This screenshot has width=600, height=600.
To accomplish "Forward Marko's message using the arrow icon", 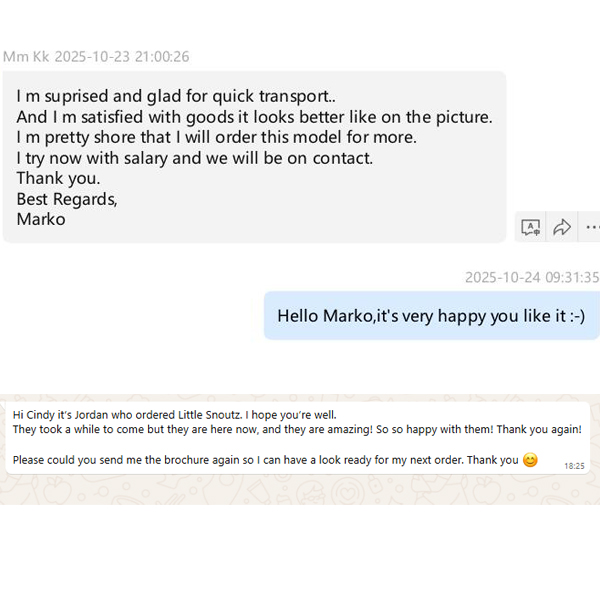I will [562, 227].
